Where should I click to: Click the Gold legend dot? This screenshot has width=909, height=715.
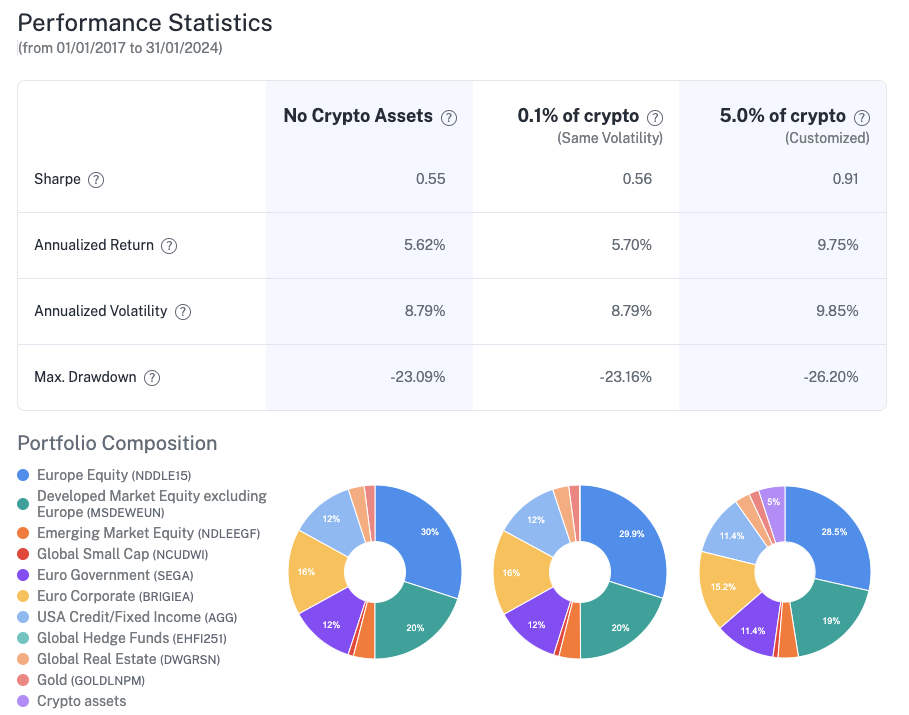tap(24, 679)
